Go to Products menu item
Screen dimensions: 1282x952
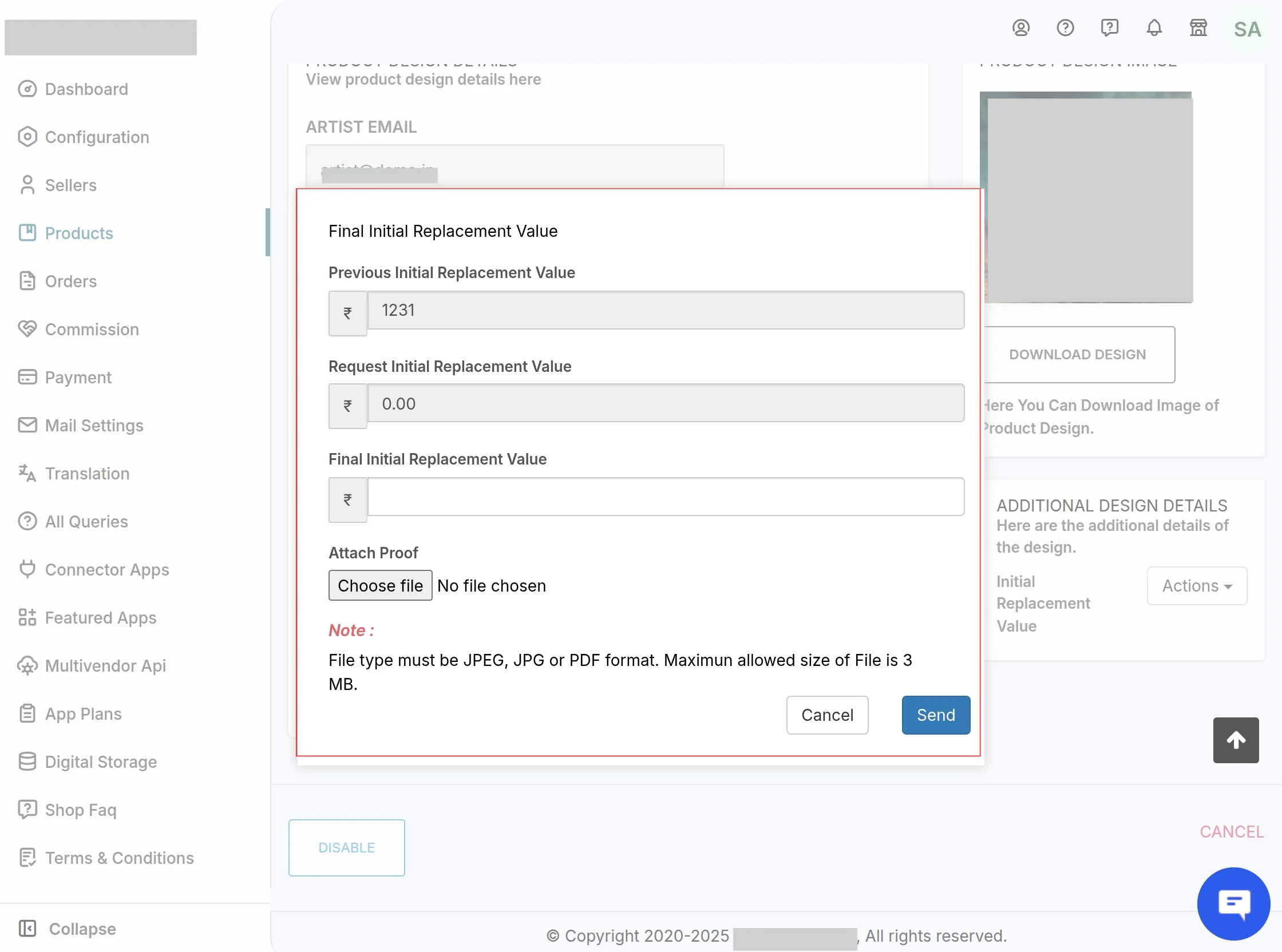tap(79, 233)
